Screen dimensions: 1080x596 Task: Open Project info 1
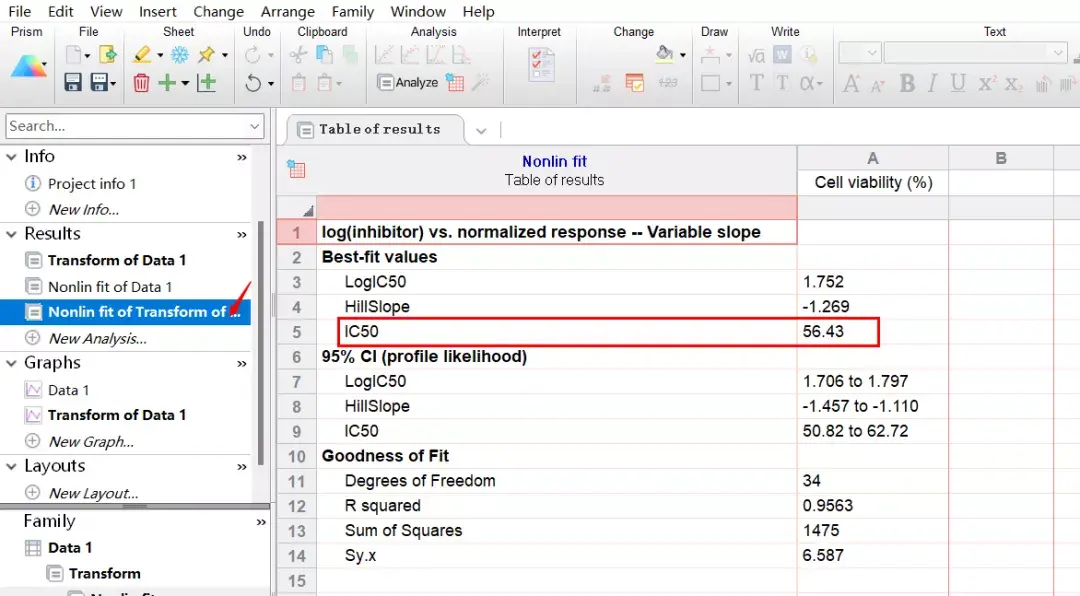click(92, 184)
